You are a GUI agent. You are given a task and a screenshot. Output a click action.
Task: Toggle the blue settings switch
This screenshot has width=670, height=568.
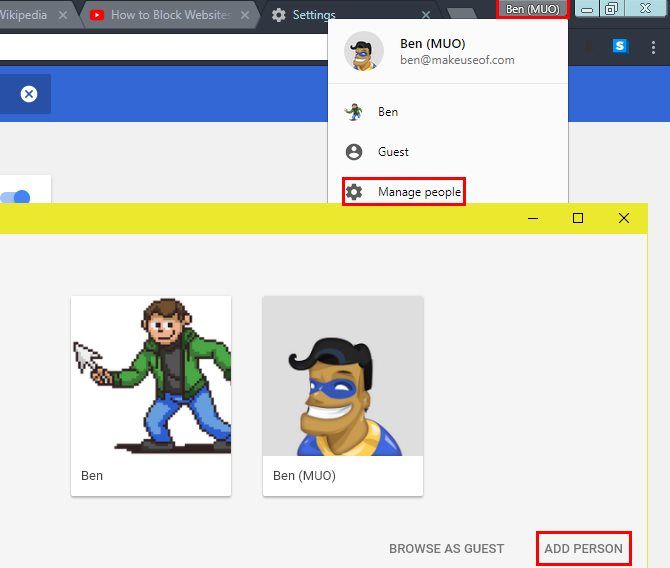(15, 197)
